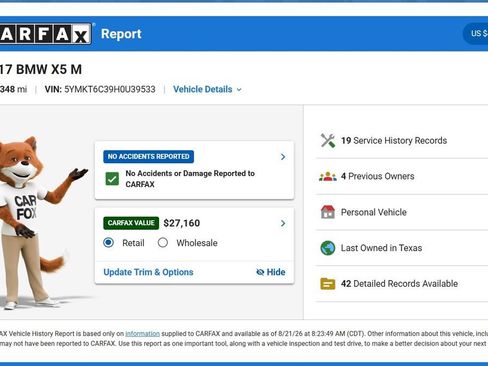
Task: Click the No Accidents or Damage Reported text
Action: pos(190,179)
